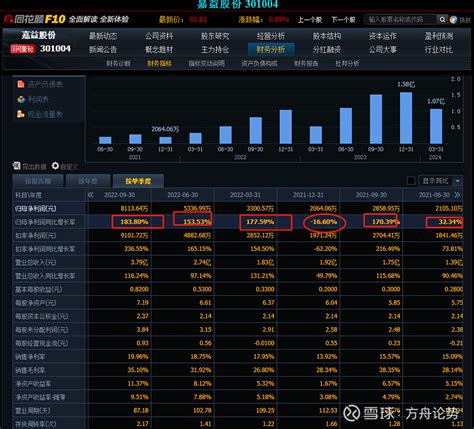Screen dimensions: 474x429
Task: Switch to the 按年度 tab
Action: pos(88,181)
